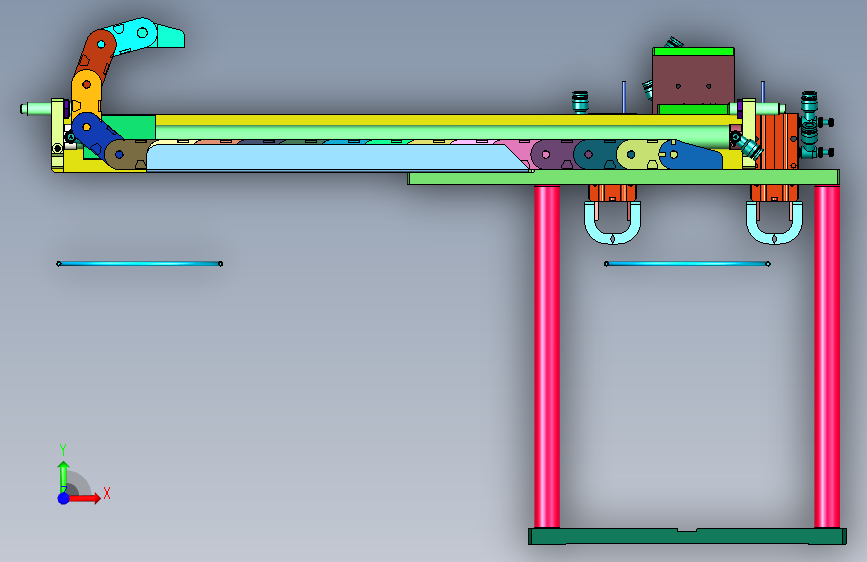The width and height of the screenshot is (867, 562).
Task: Select the olive brown link at tray start
Action: click(x=126, y=154)
